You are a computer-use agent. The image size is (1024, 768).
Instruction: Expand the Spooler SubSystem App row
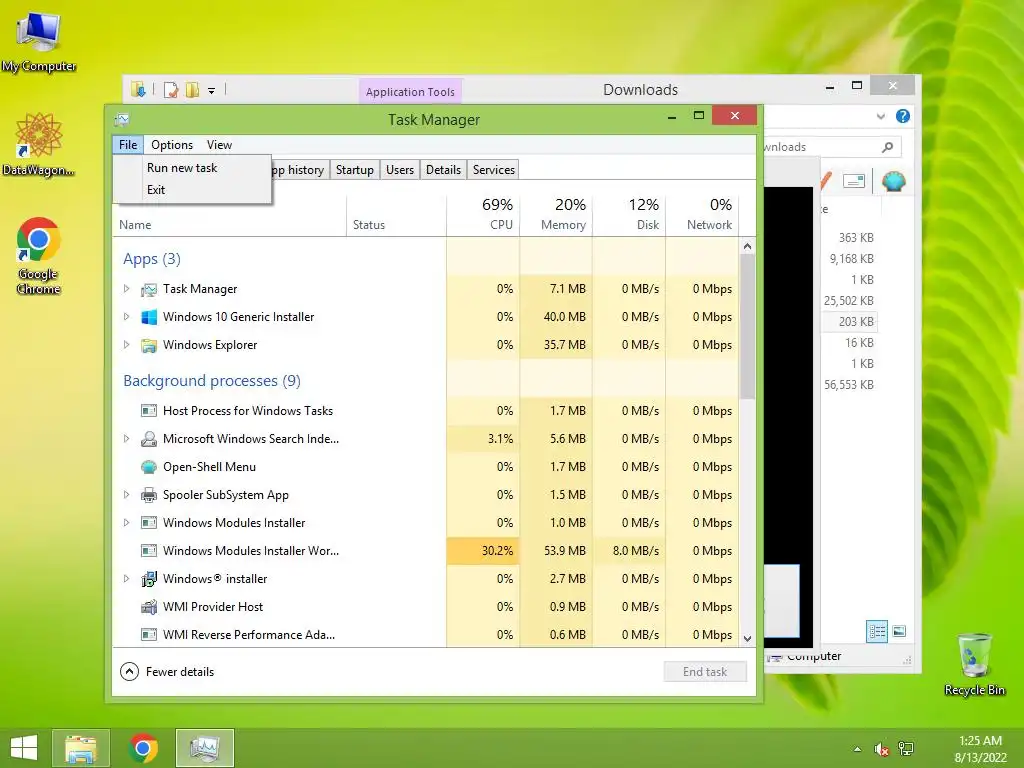tap(127, 495)
